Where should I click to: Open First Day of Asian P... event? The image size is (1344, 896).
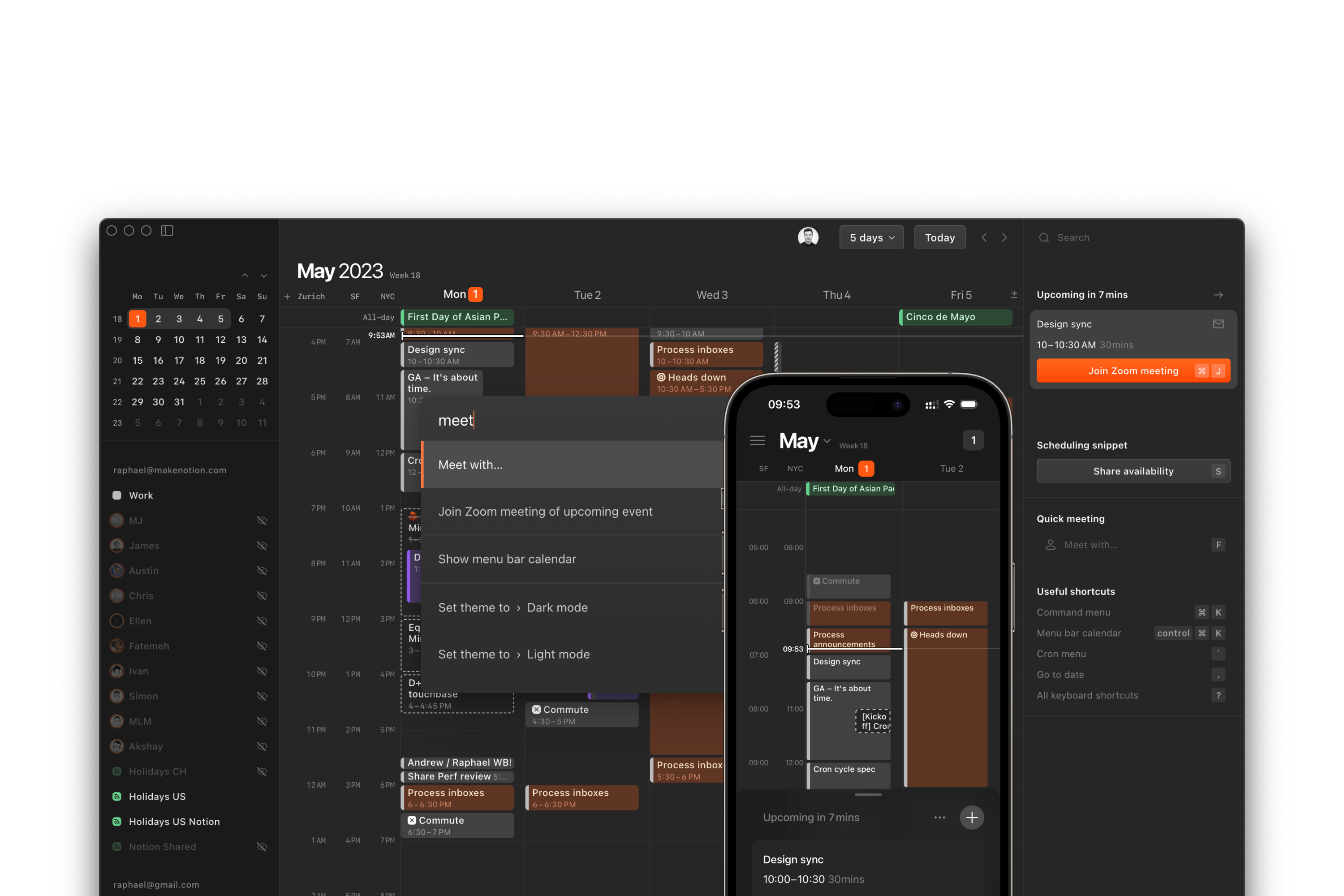point(457,317)
